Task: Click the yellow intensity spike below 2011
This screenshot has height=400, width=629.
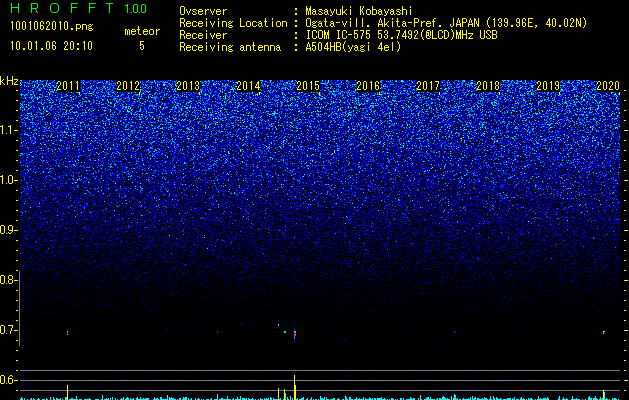Action: (67, 392)
